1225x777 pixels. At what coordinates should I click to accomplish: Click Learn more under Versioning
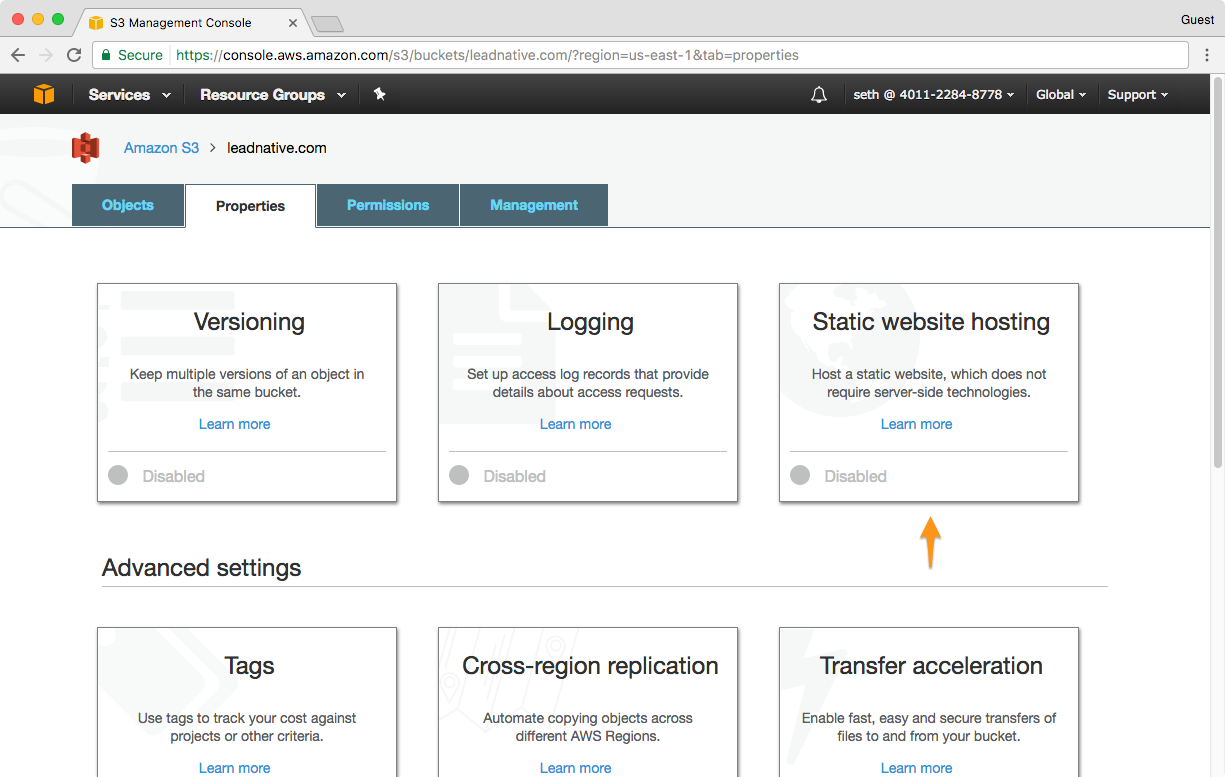tap(234, 424)
